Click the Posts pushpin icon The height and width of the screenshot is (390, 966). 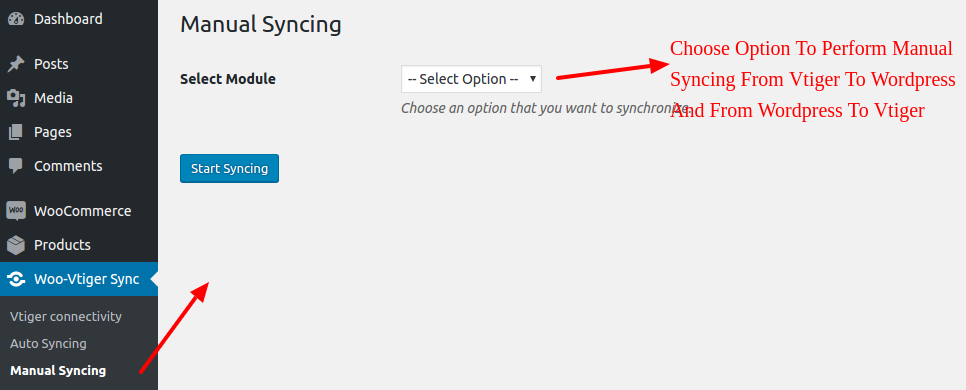16,64
